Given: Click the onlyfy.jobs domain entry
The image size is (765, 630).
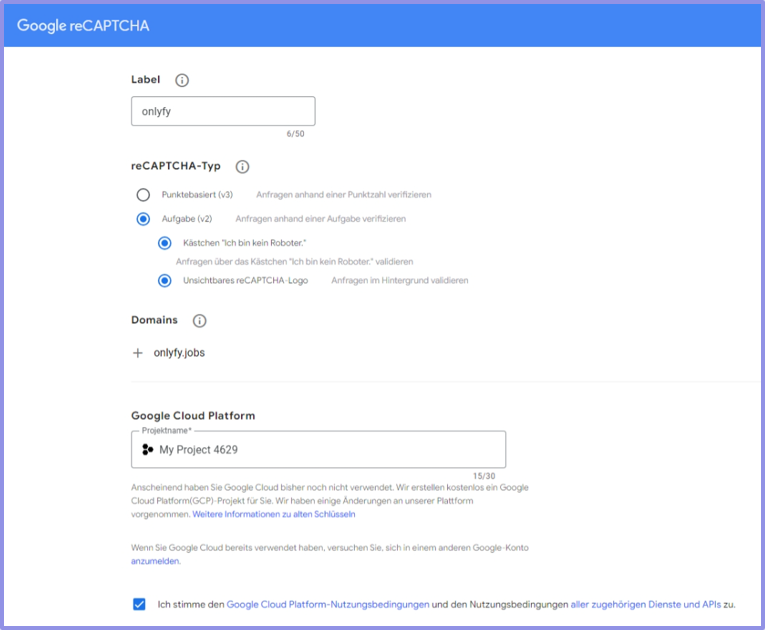Looking at the screenshot, I should coord(179,353).
